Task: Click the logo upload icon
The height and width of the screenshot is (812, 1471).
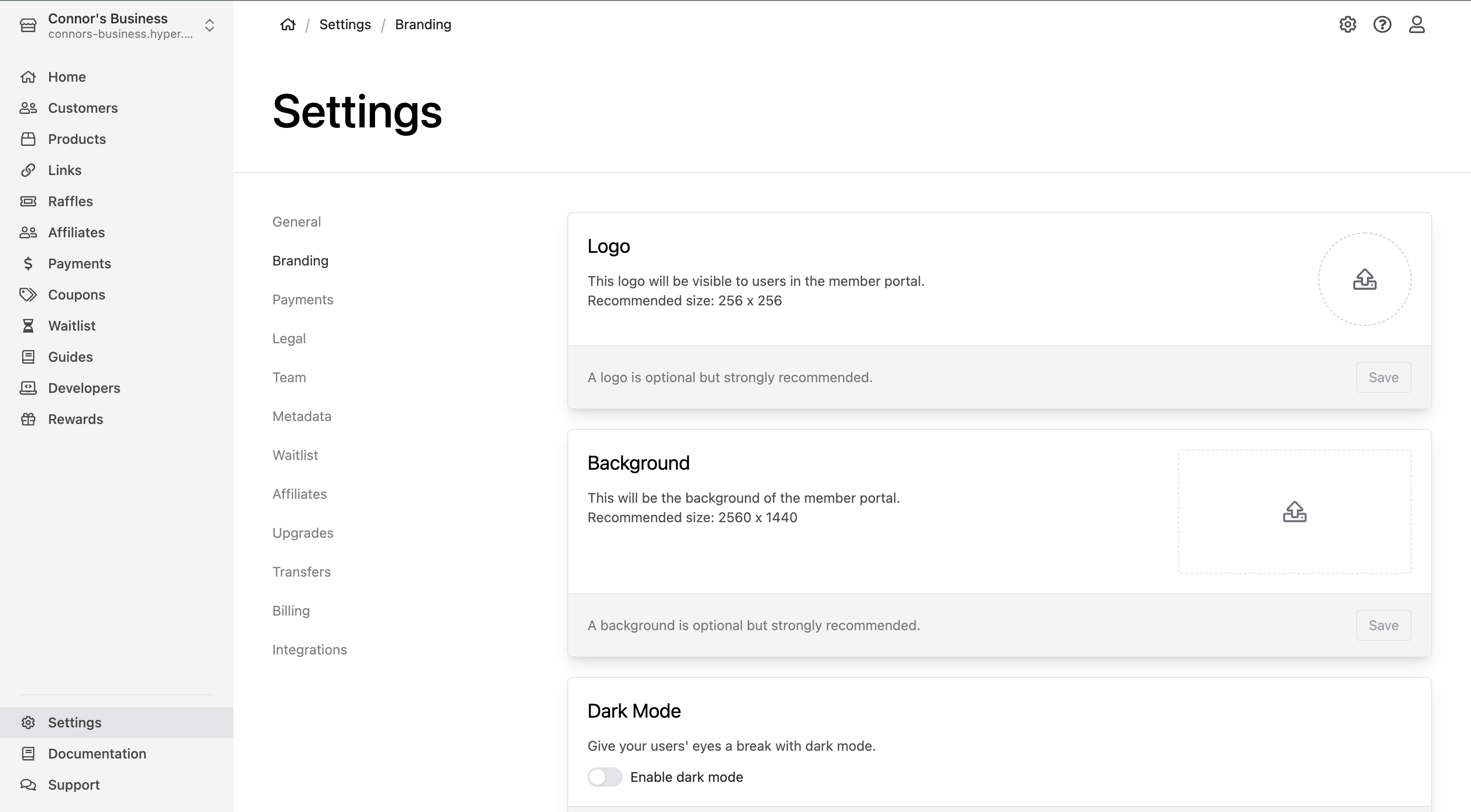Action: (1365, 280)
